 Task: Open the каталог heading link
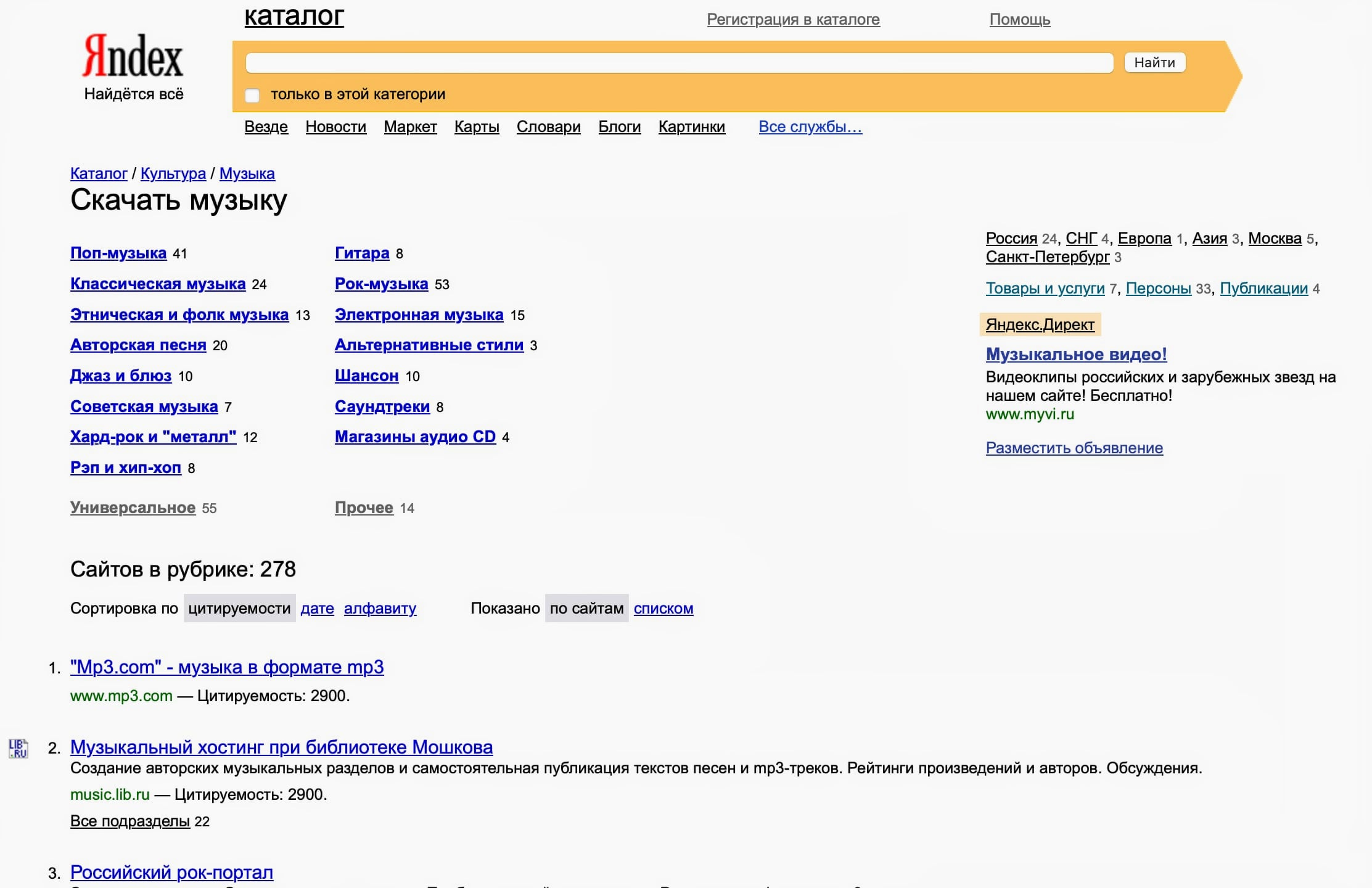(294, 16)
